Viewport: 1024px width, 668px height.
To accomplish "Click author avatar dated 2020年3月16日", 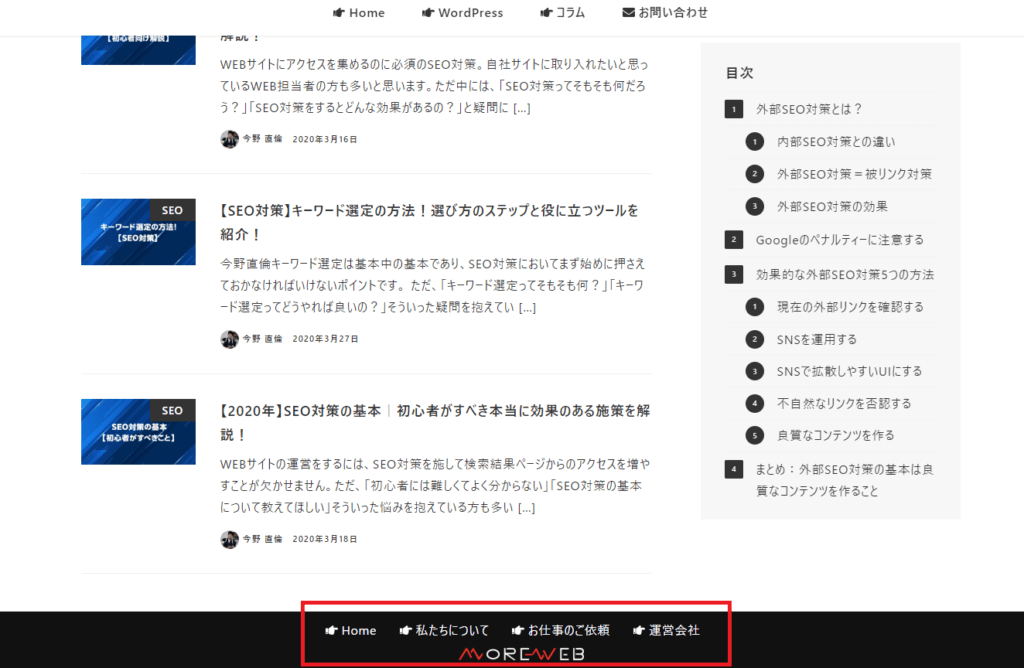I will (x=229, y=139).
